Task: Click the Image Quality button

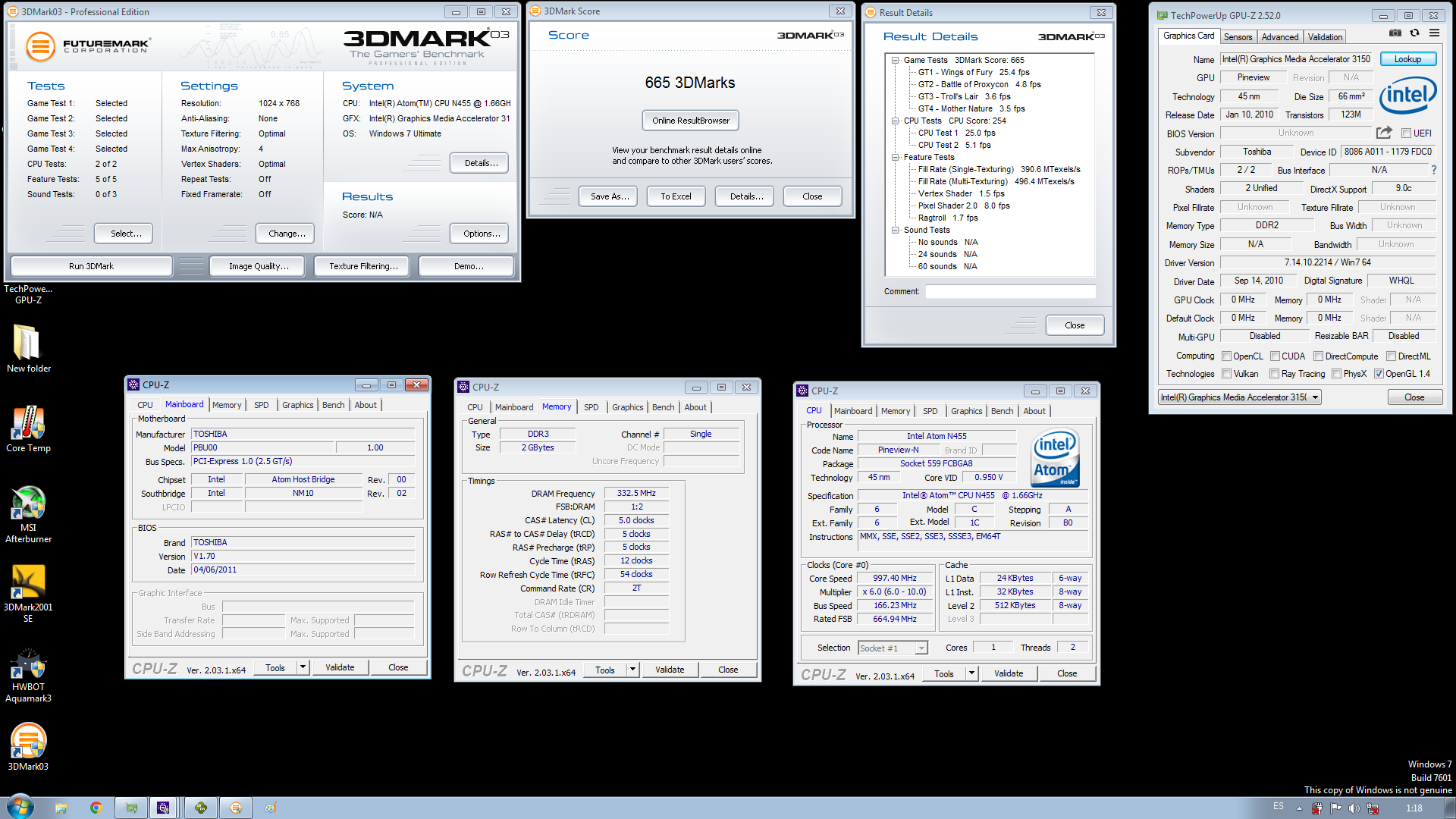Action: (x=259, y=266)
